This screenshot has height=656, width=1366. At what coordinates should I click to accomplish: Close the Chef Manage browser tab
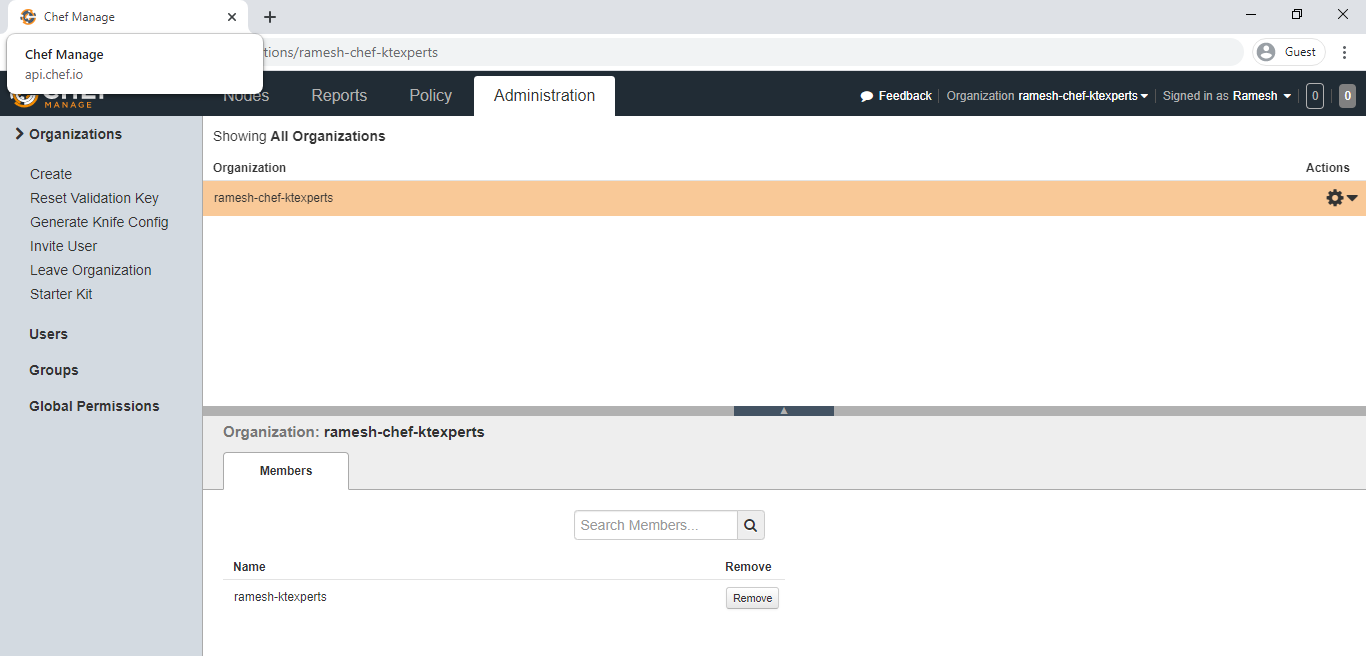232,17
